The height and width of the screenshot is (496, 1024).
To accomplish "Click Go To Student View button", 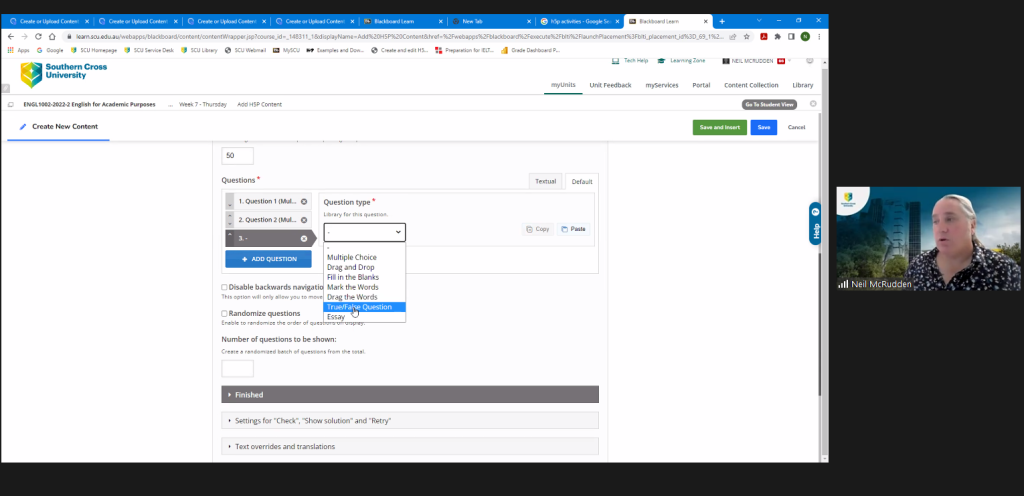I will [769, 104].
